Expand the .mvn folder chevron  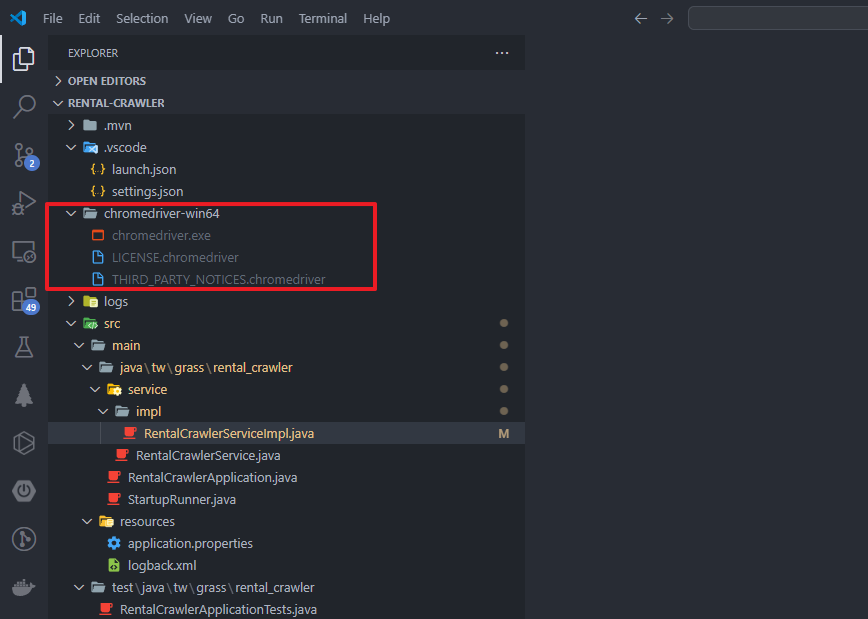click(x=71, y=125)
